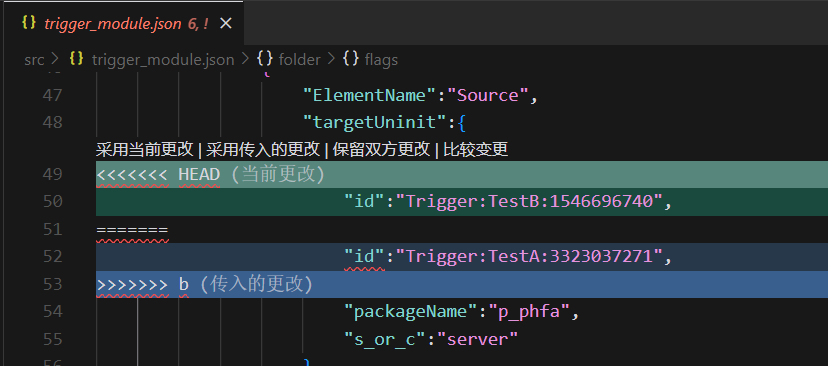Click the src breadcrumb segment
The height and width of the screenshot is (366, 828).
pyautogui.click(x=34, y=60)
